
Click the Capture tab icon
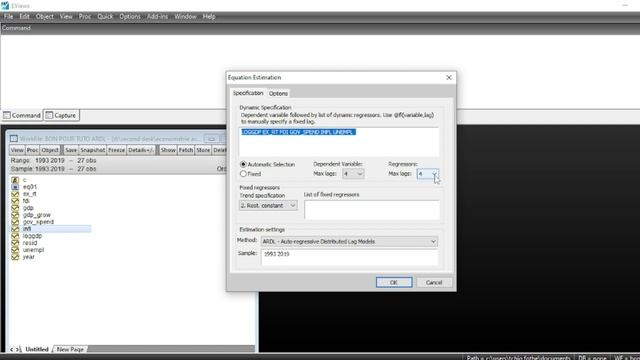pos(49,116)
